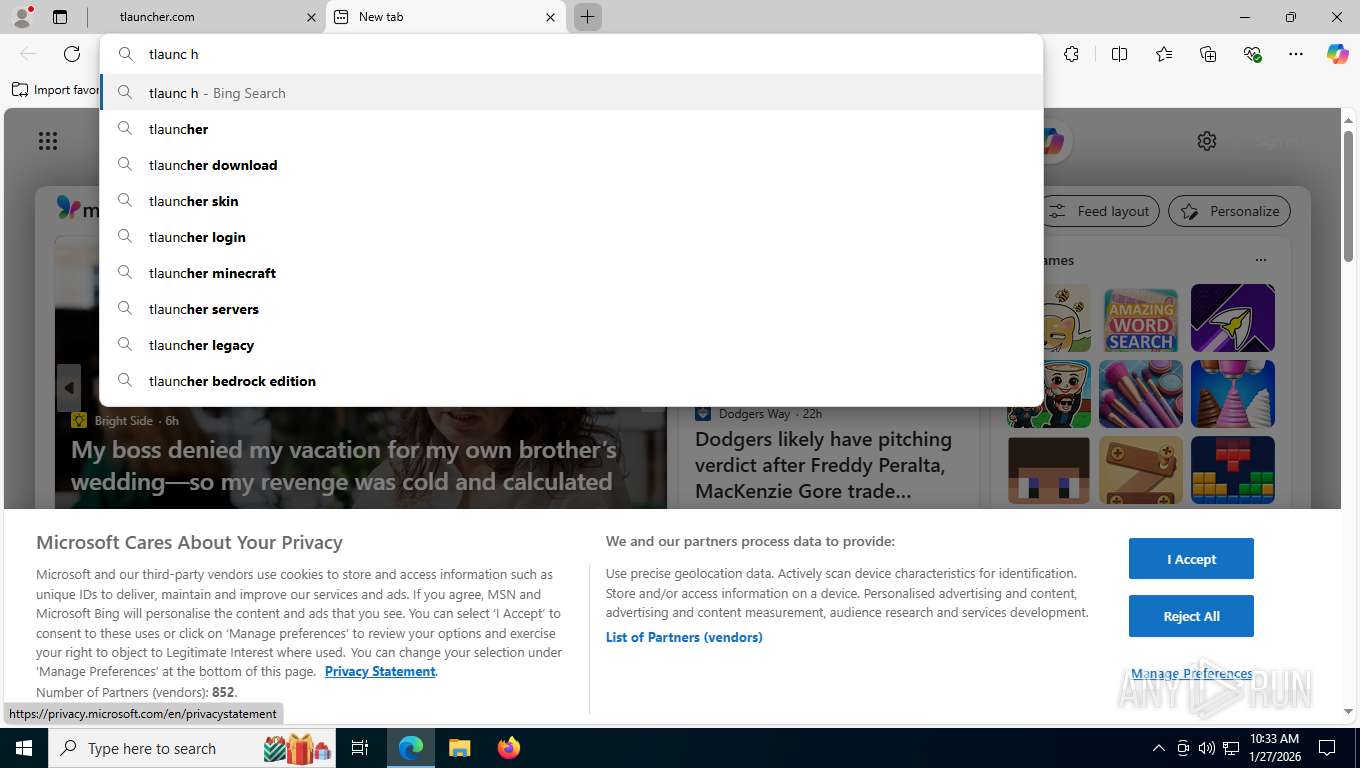Open the apps grid launcher icon
The width and height of the screenshot is (1360, 768).
point(47,141)
